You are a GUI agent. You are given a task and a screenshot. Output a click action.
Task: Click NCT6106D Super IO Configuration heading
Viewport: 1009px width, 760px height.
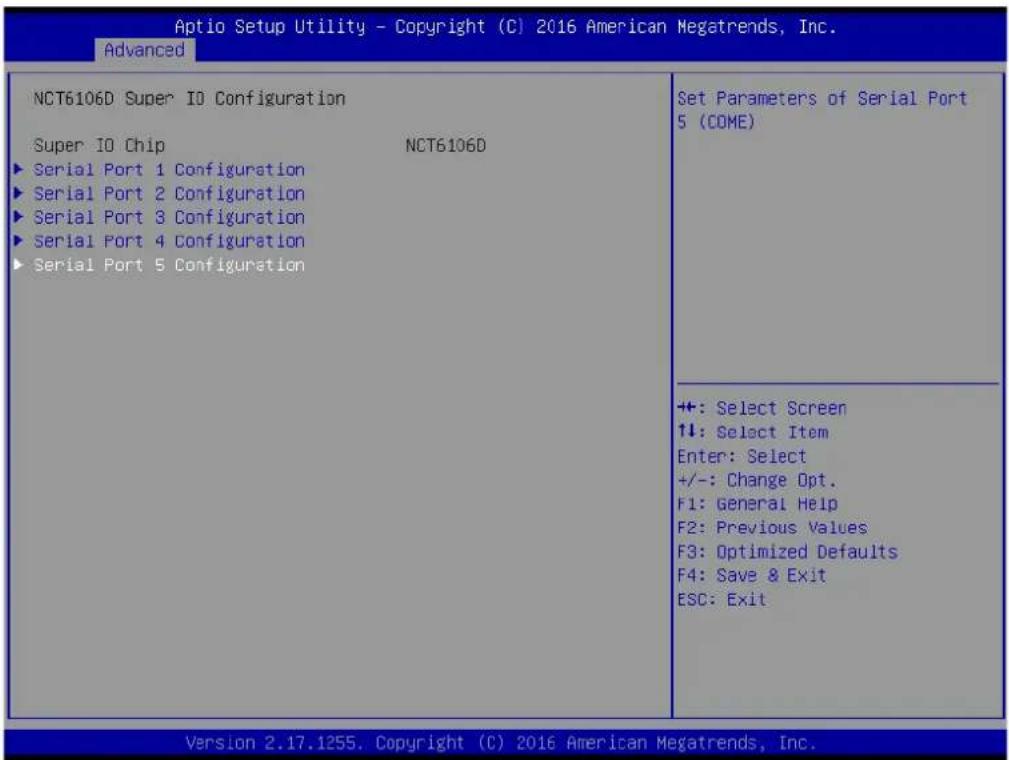click(x=189, y=99)
